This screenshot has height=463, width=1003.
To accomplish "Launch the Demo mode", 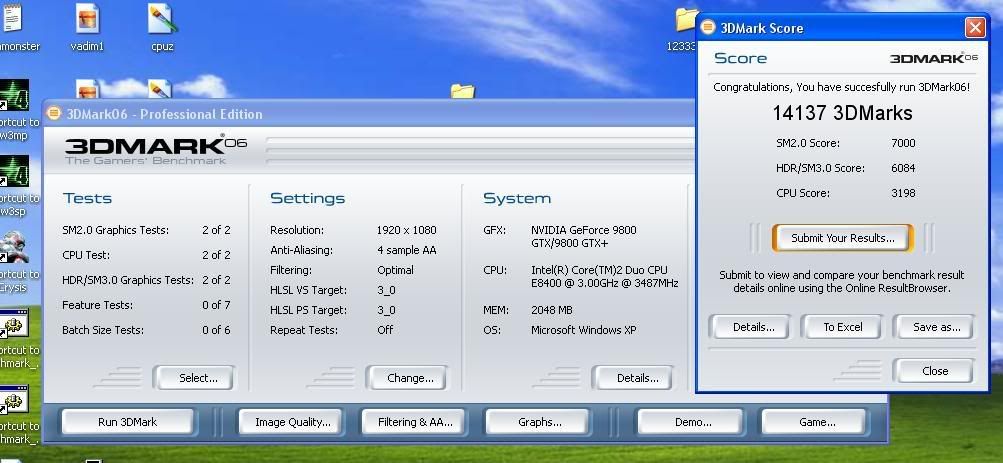I will (x=692, y=422).
